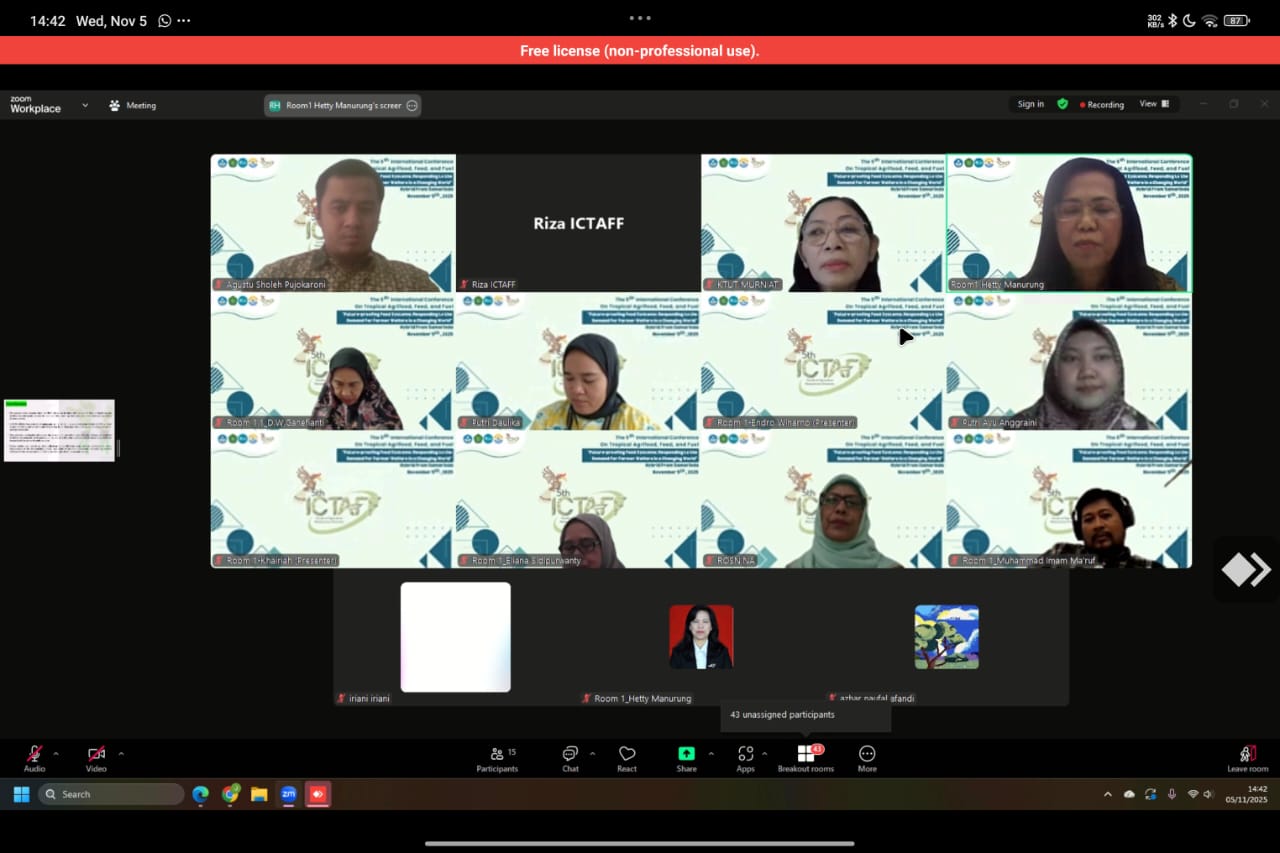
Task: Expand the chevron next to Share
Action: coord(711,754)
